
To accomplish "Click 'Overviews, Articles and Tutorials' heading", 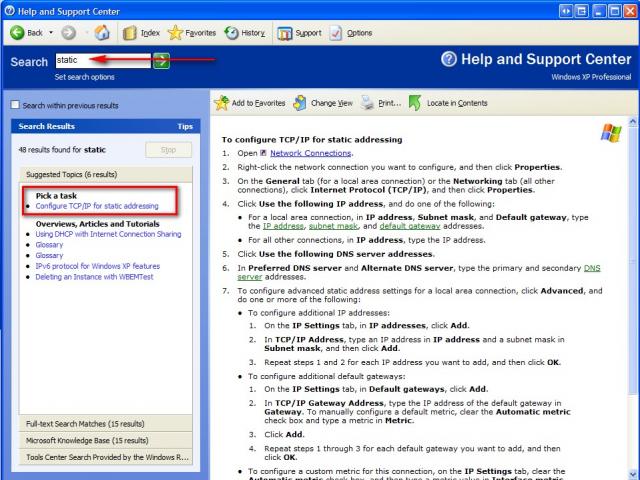I will tap(98, 224).
